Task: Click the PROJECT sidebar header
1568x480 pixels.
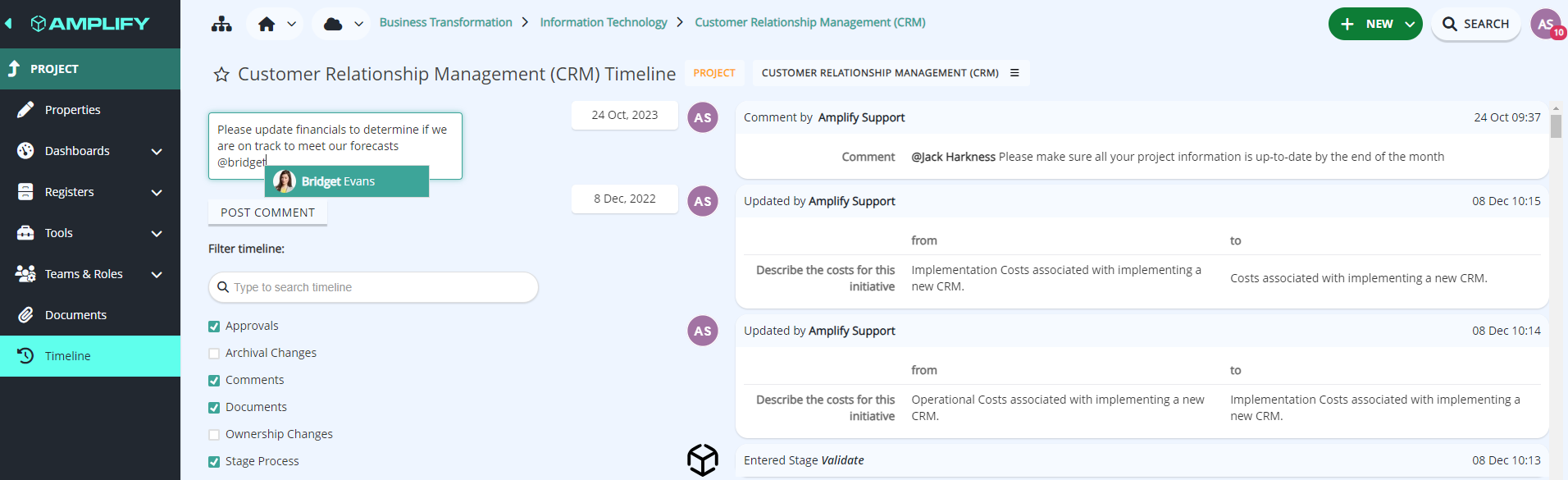Action: [x=90, y=69]
